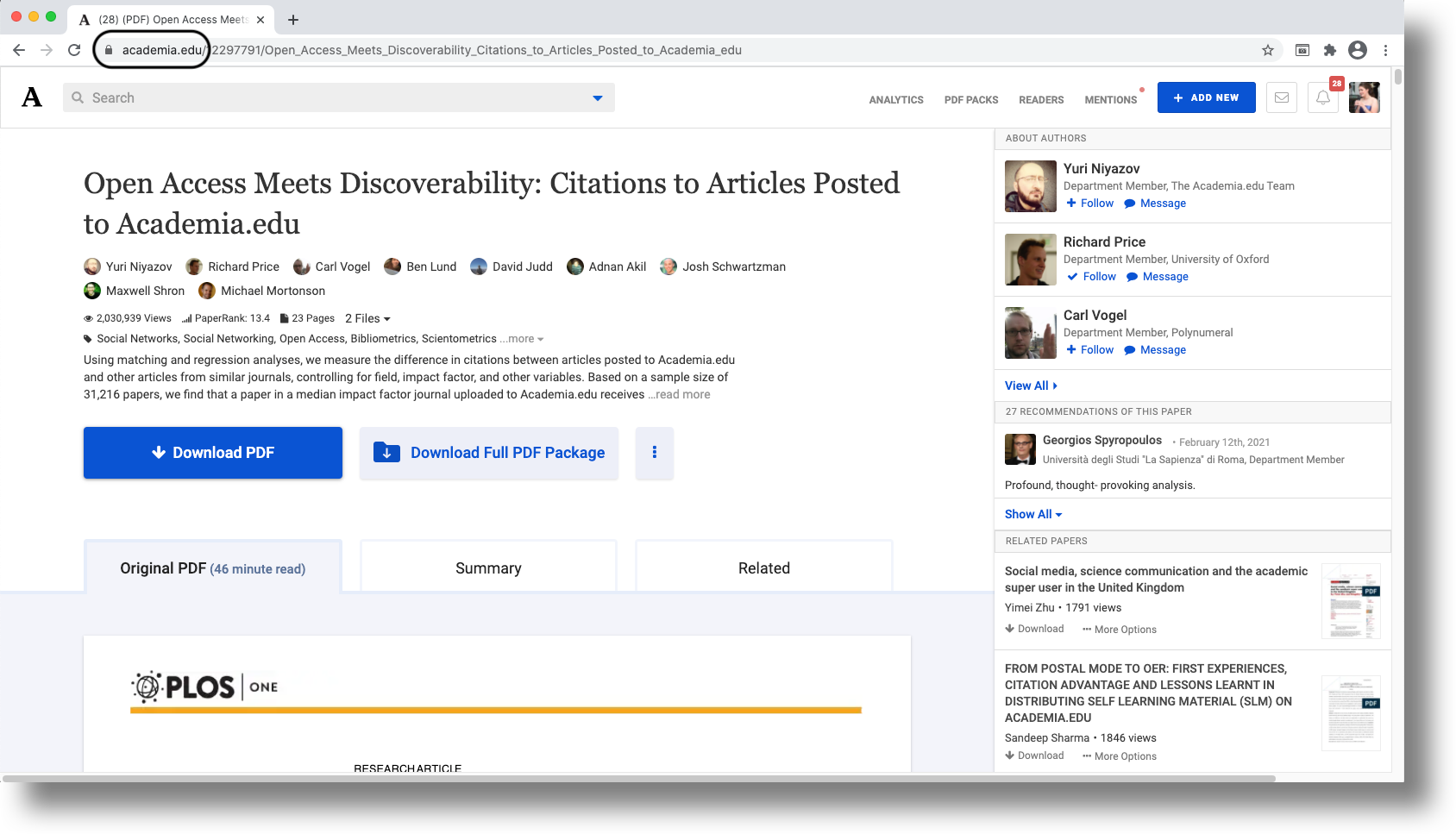Open the messages envelope icon

pos(1282,97)
